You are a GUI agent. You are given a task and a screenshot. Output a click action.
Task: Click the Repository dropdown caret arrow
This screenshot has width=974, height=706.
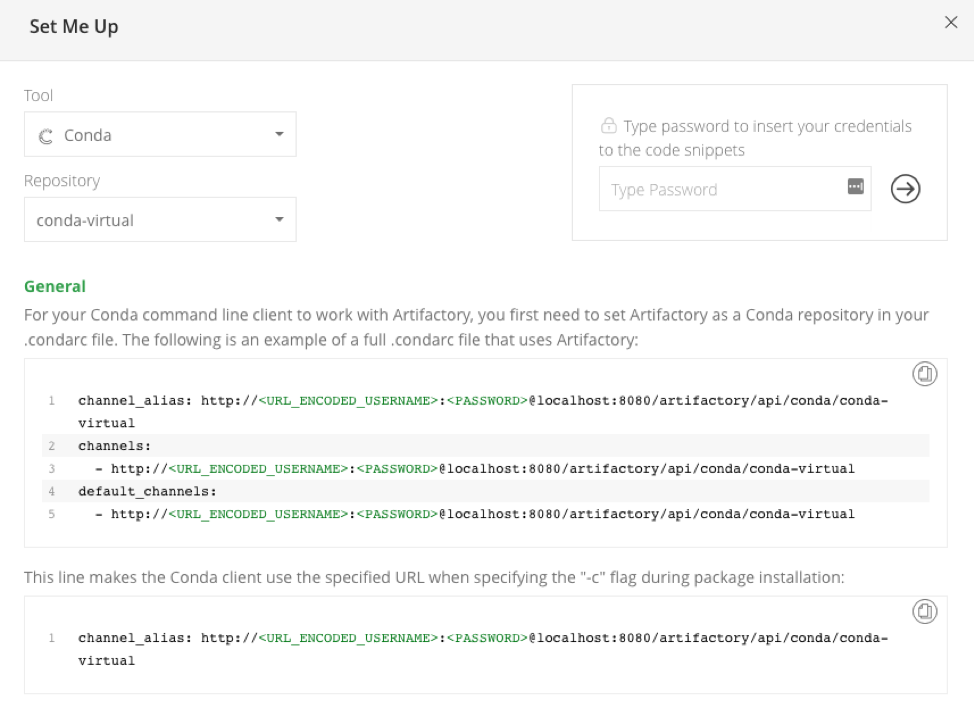click(x=279, y=220)
